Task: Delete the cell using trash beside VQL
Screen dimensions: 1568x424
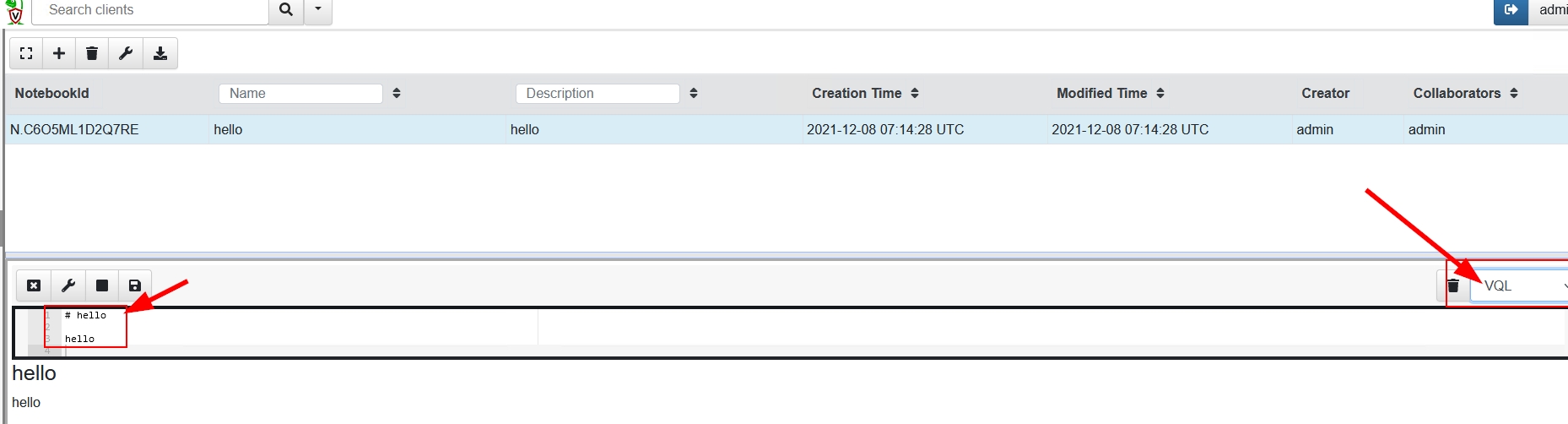Action: 1452,285
